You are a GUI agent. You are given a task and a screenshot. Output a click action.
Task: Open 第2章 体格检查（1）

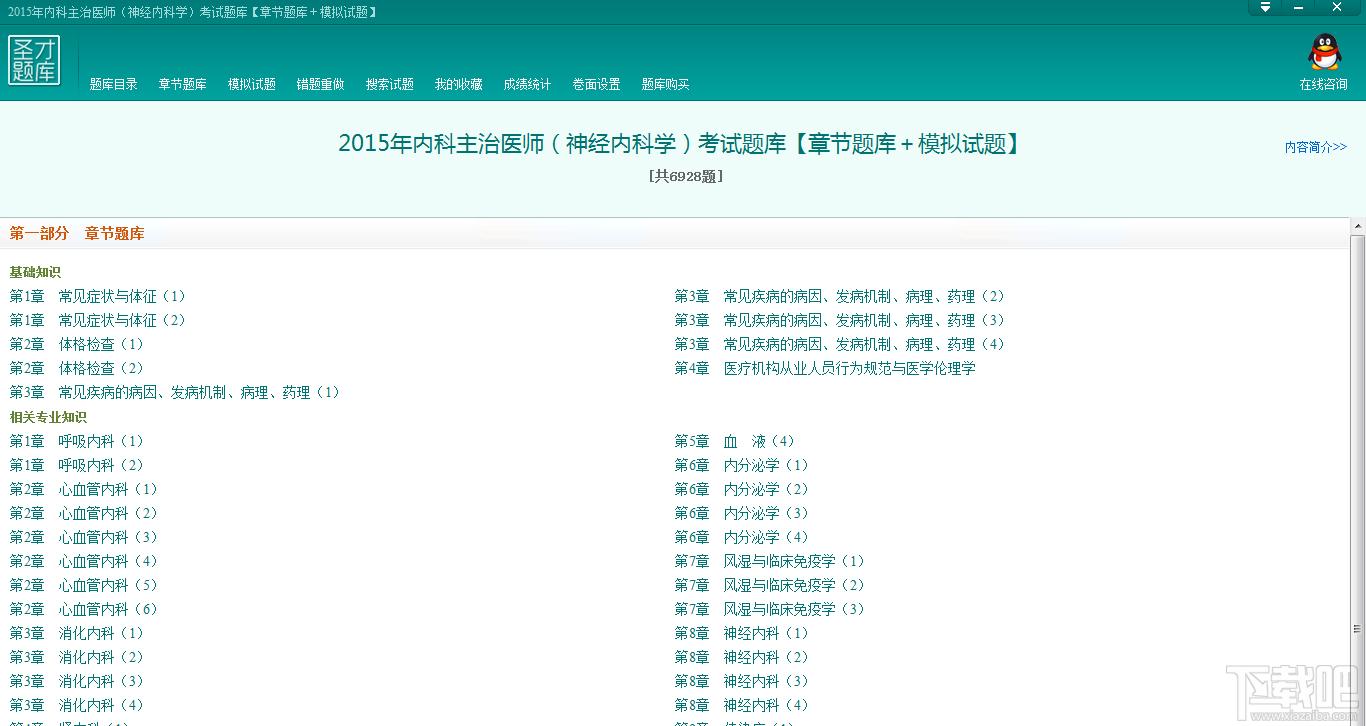77,344
